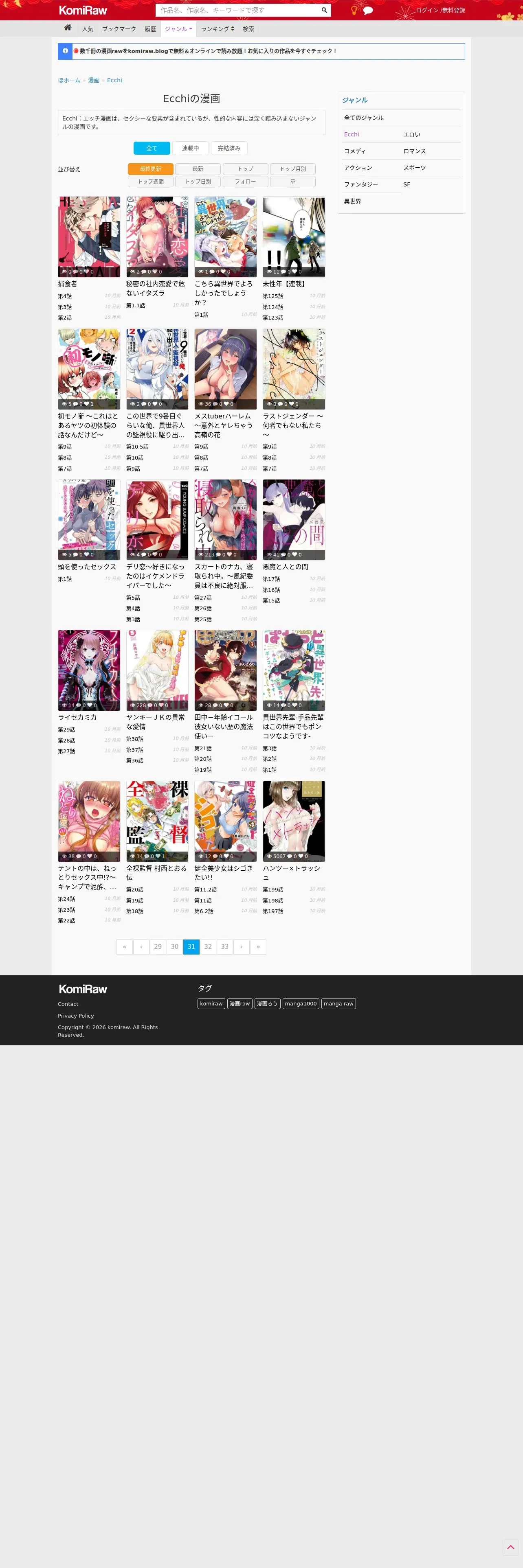This screenshot has height=1568, width=523.
Task: Select アクション genre in sidebar
Action: [358, 168]
